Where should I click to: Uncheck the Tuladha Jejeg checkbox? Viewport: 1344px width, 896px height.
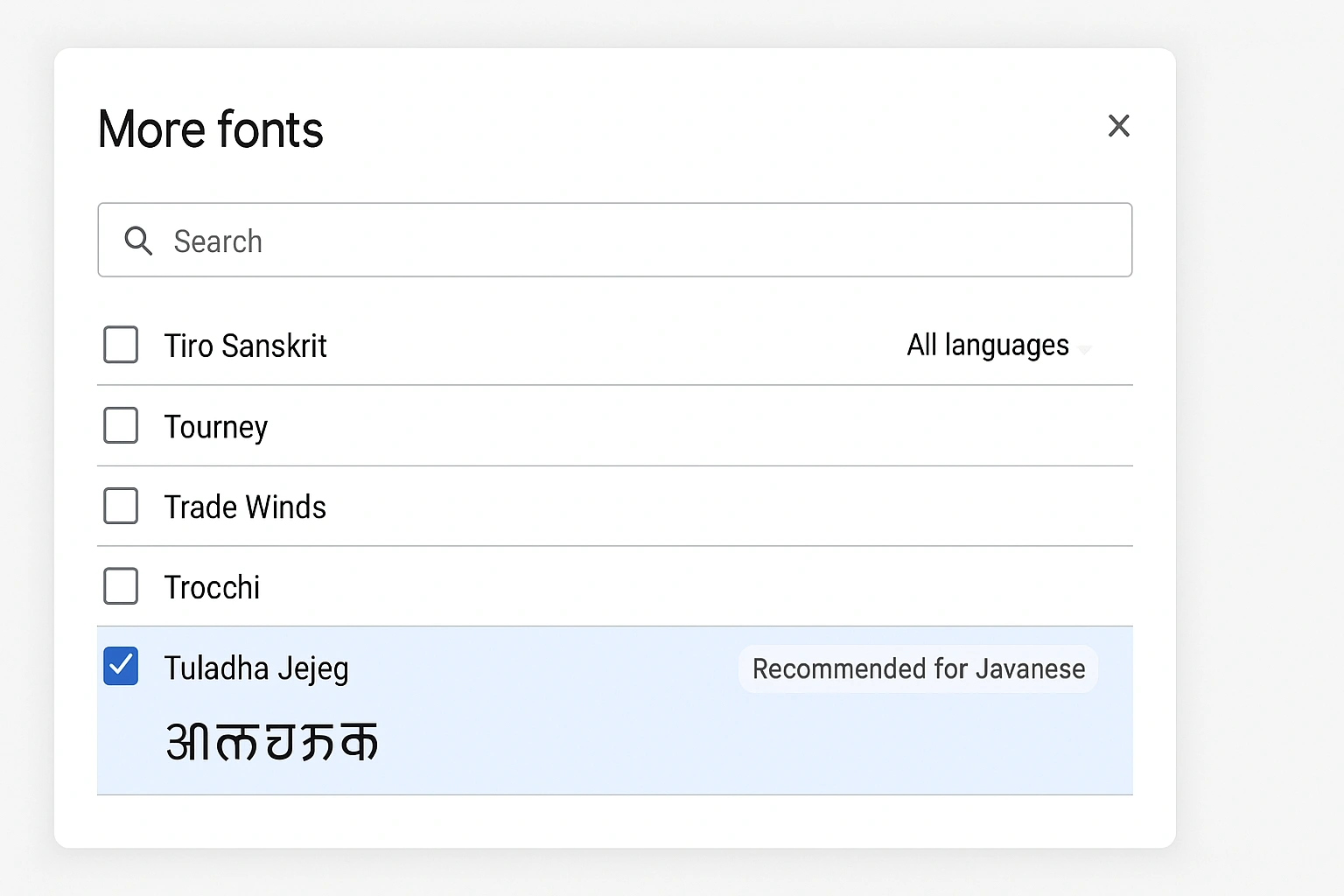point(121,667)
